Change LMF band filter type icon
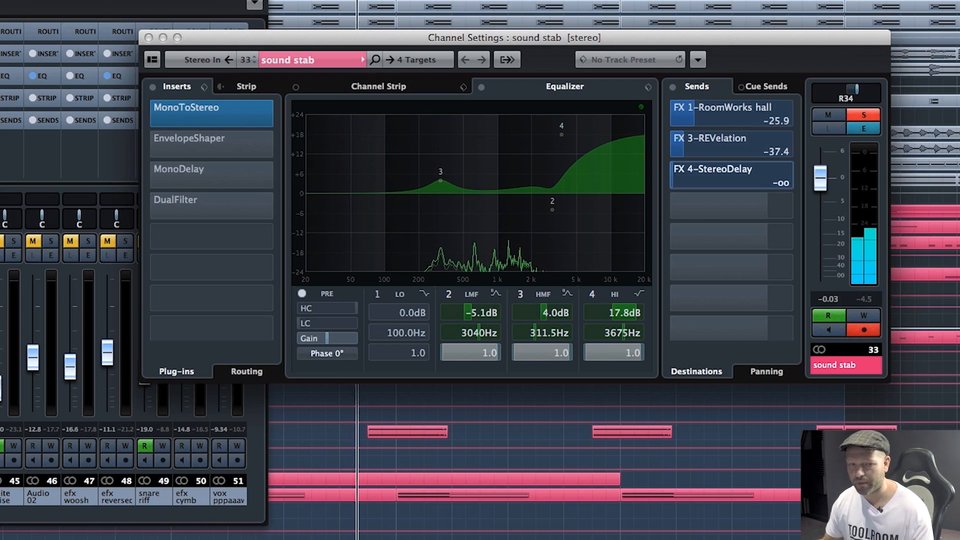The image size is (960, 540). point(495,294)
